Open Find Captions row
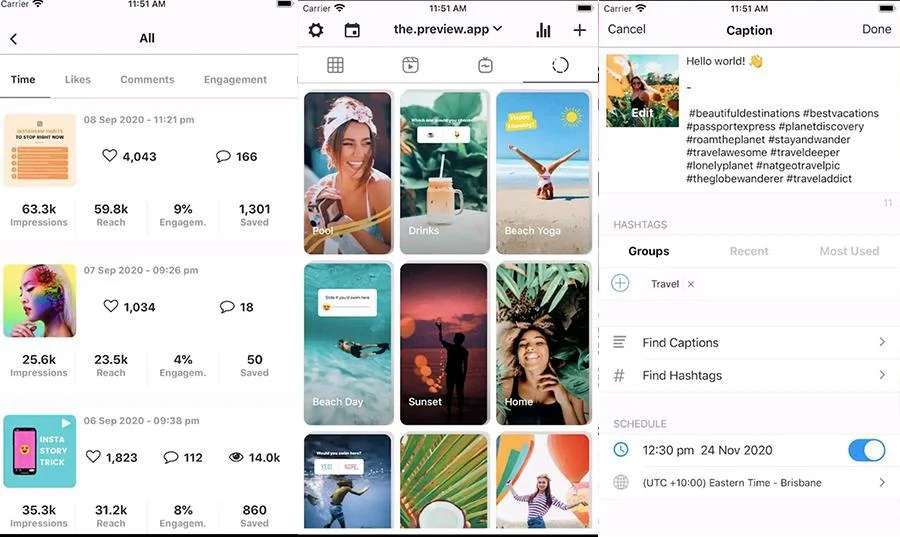The height and width of the screenshot is (537, 900). 749,342
